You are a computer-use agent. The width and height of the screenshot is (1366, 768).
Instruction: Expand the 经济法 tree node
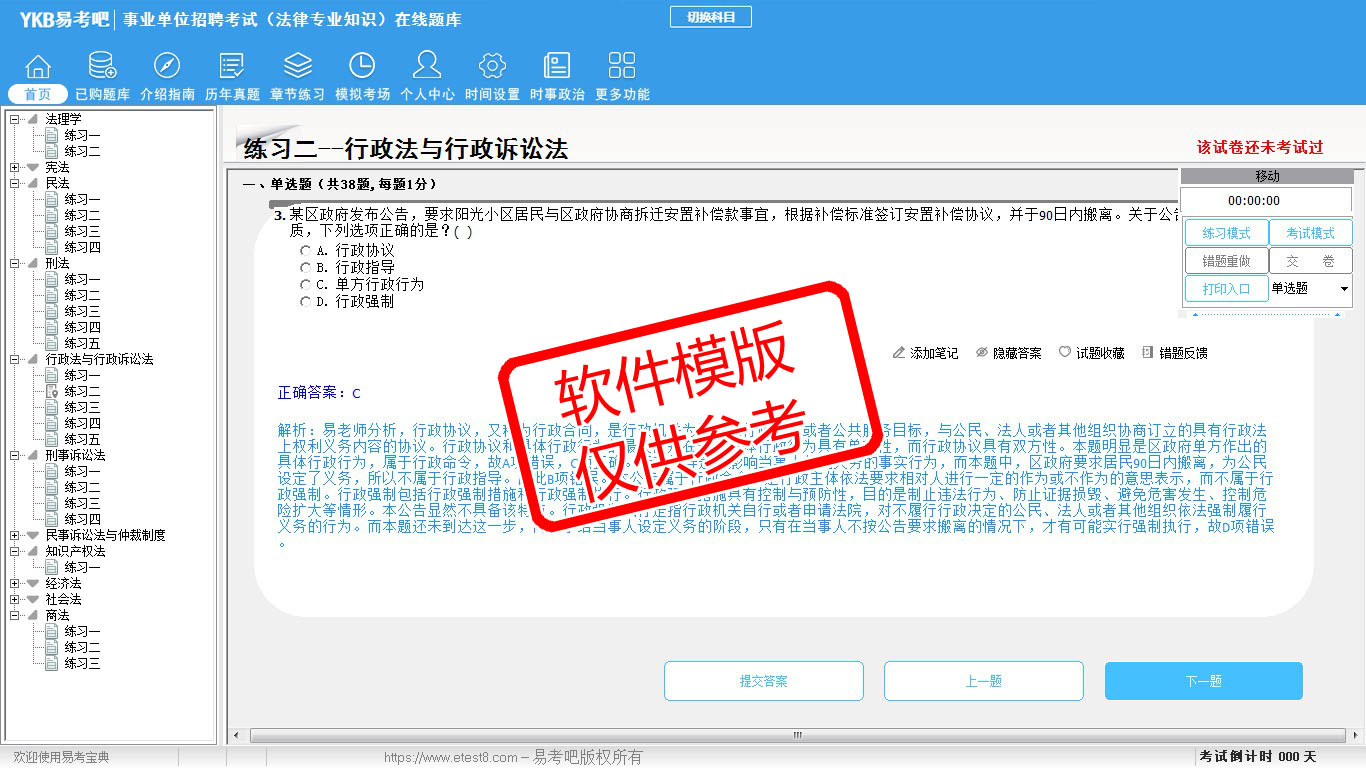15,583
